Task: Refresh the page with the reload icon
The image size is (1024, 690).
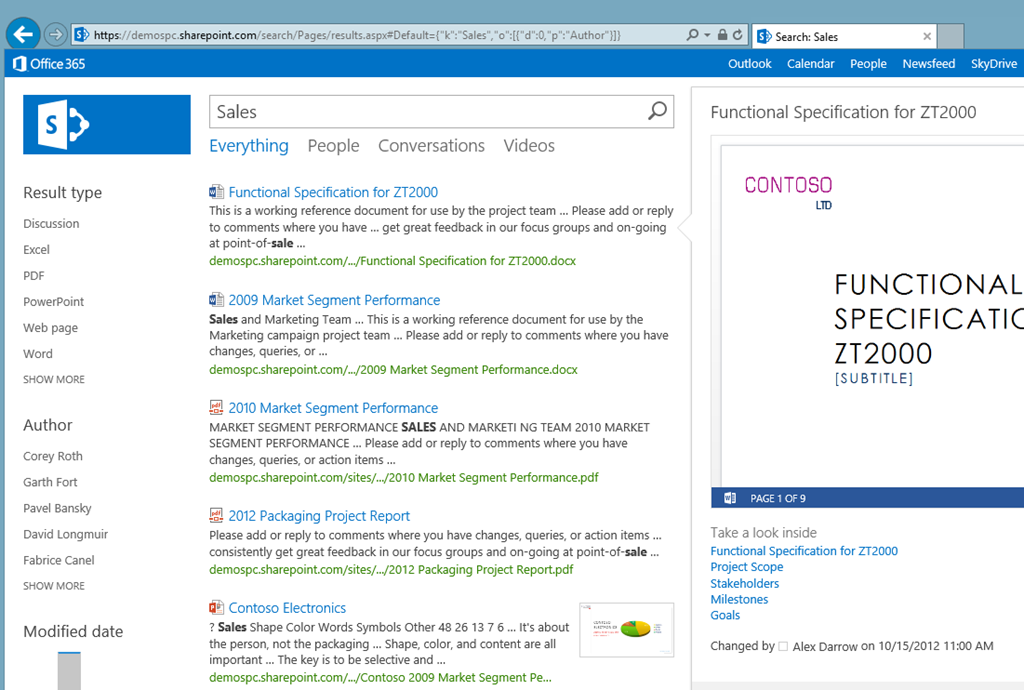Action: tap(737, 35)
